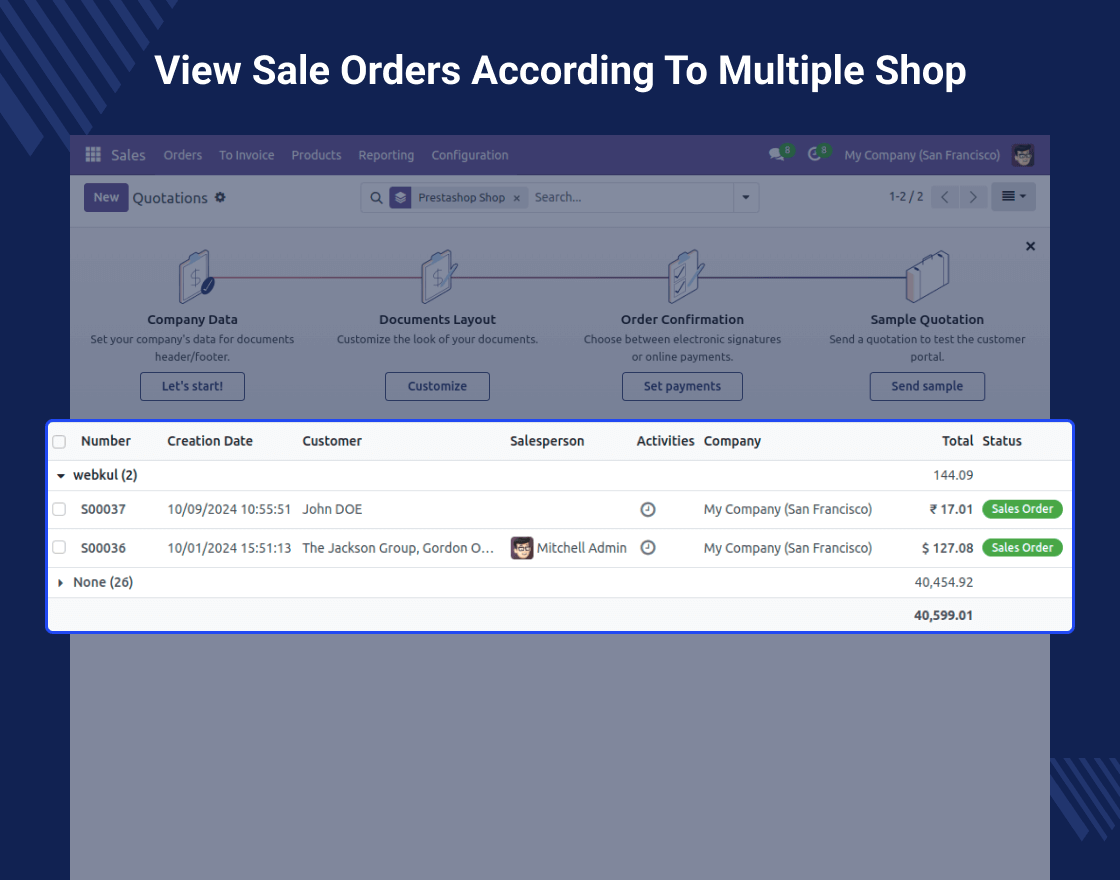Click the Sales Order status badge for S00036
The image size is (1120, 880).
point(1022,548)
